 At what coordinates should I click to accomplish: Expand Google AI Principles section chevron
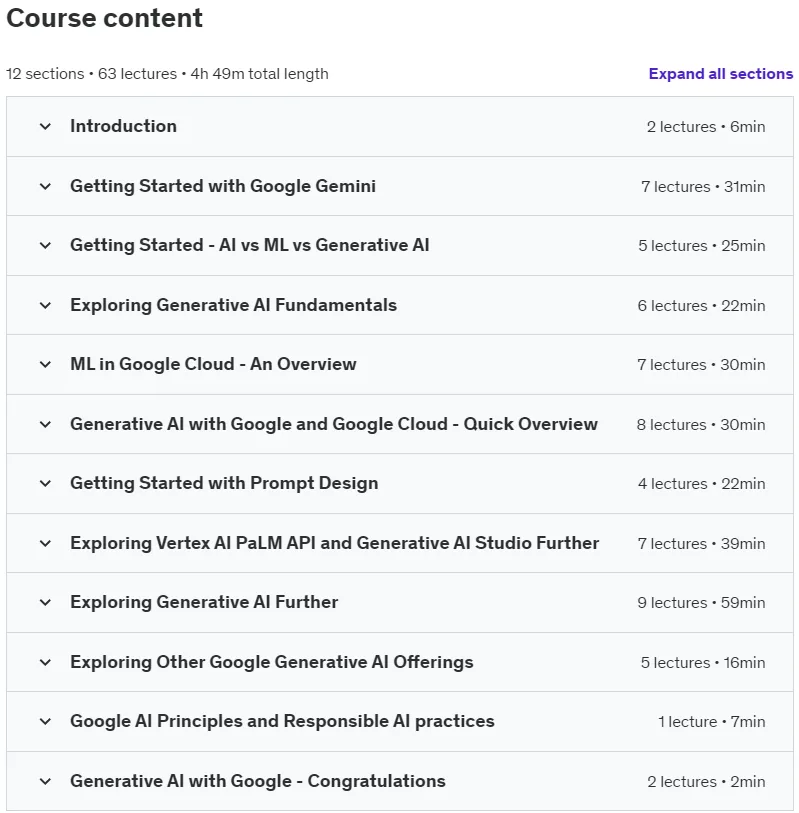click(46, 721)
